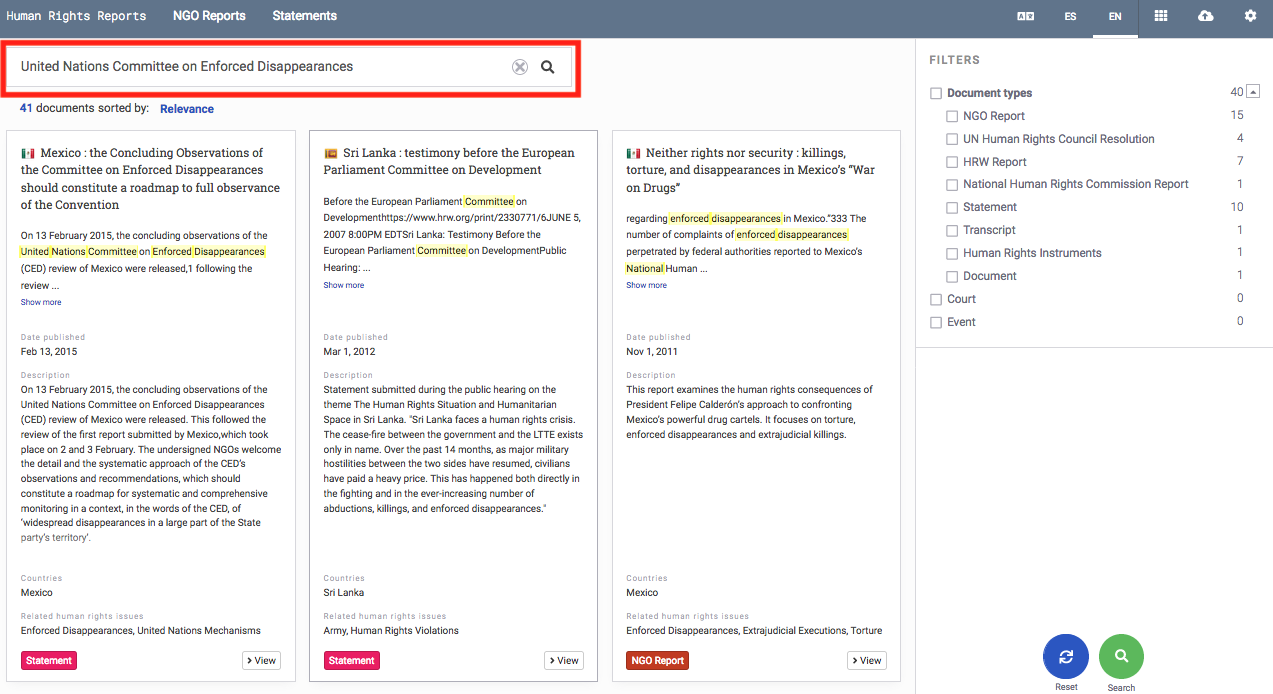The height and width of the screenshot is (694, 1273).
Task: Open the settings gear icon
Action: pos(1250,16)
